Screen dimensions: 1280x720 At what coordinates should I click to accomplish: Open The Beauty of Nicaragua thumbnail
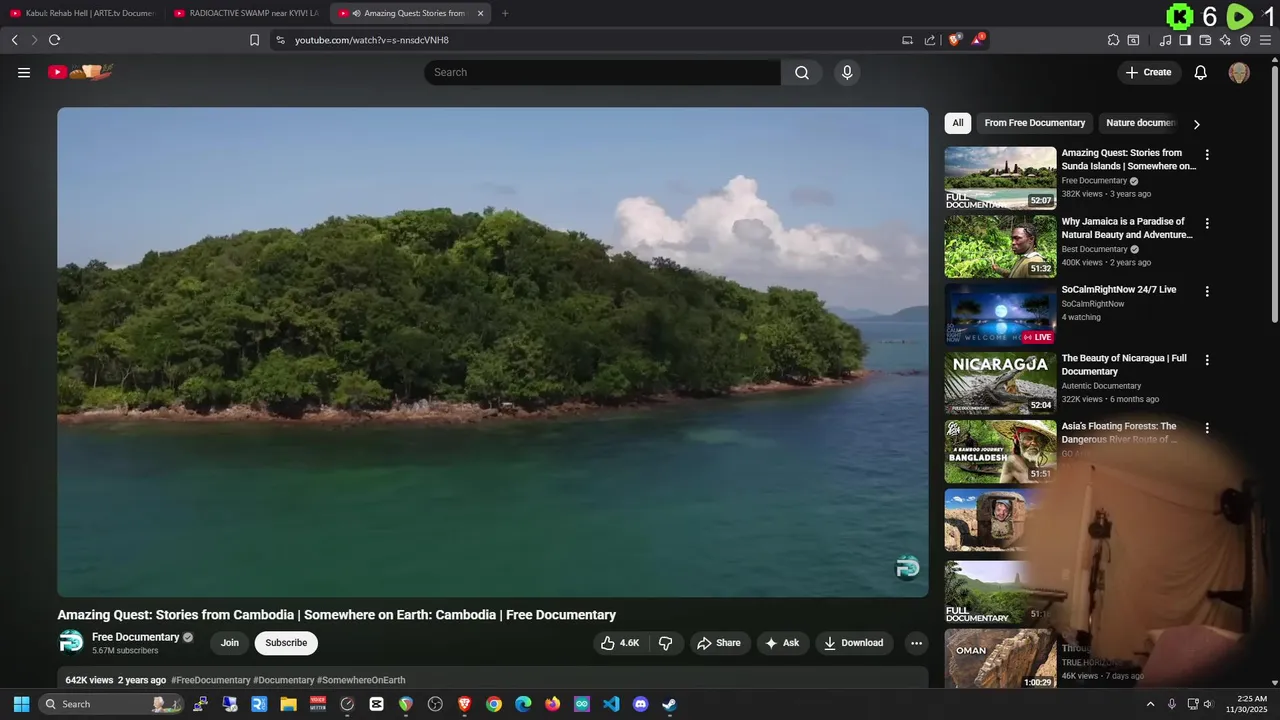click(1000, 383)
